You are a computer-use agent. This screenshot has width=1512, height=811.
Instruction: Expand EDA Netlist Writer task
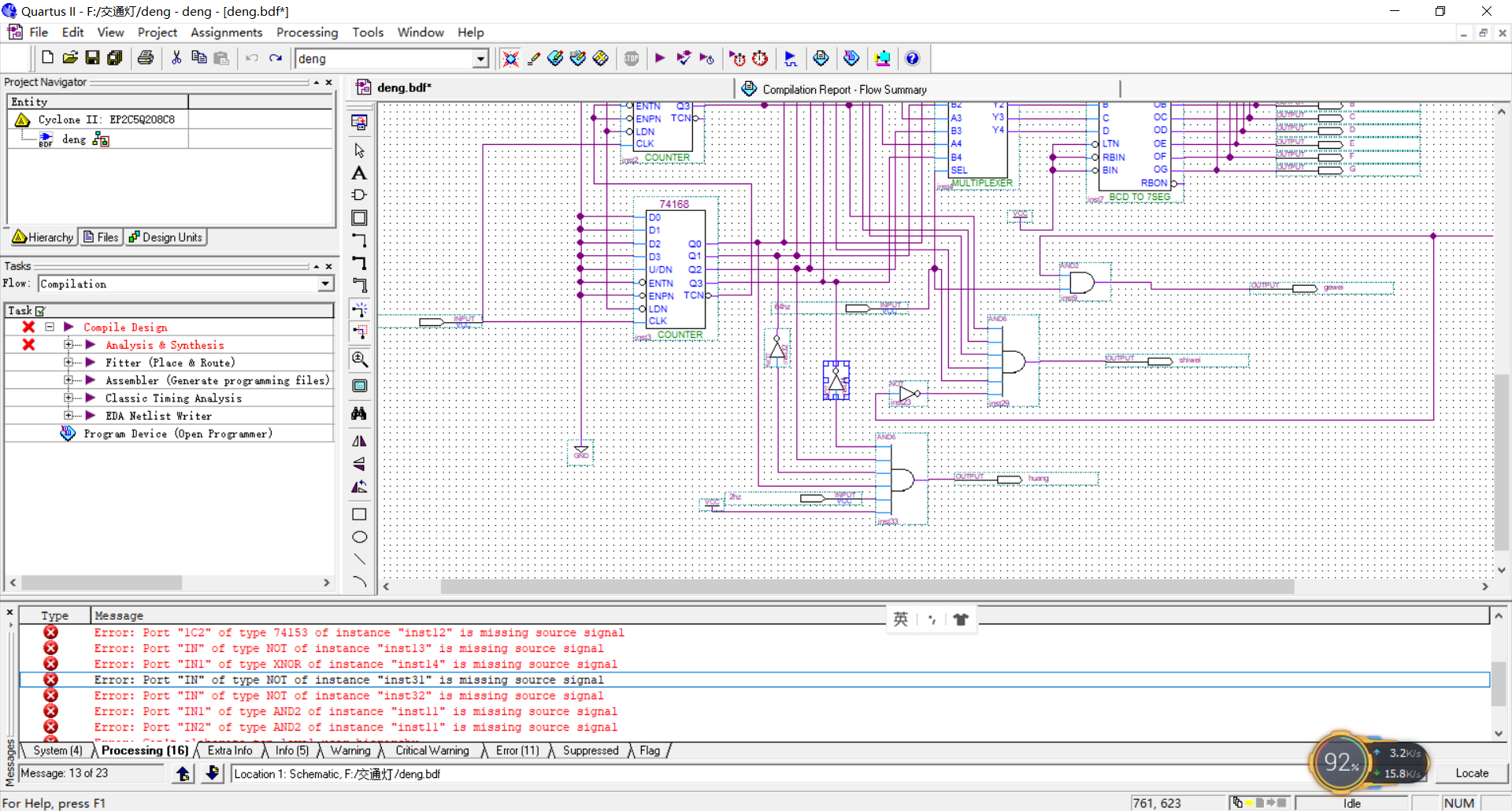[x=69, y=416]
